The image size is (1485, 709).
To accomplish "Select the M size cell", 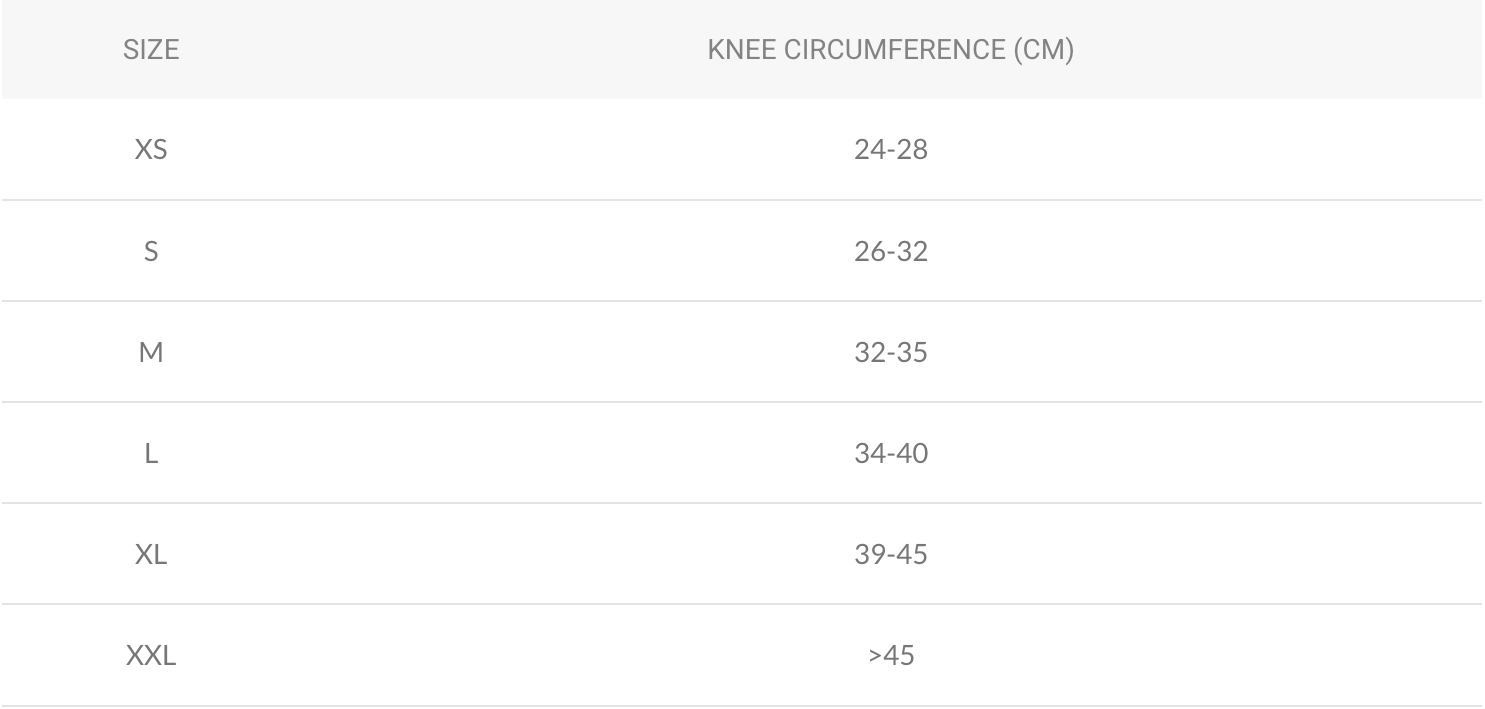I will pos(151,352).
